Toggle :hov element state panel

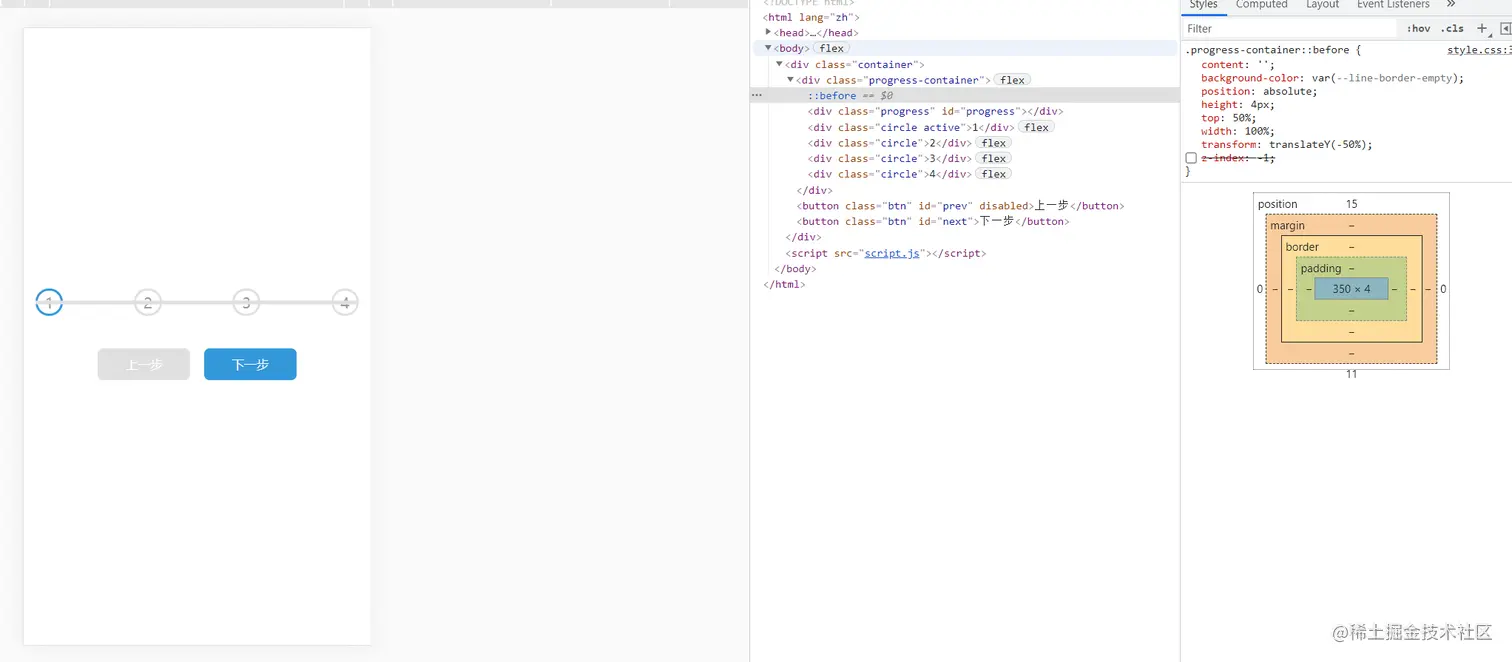tap(1418, 29)
